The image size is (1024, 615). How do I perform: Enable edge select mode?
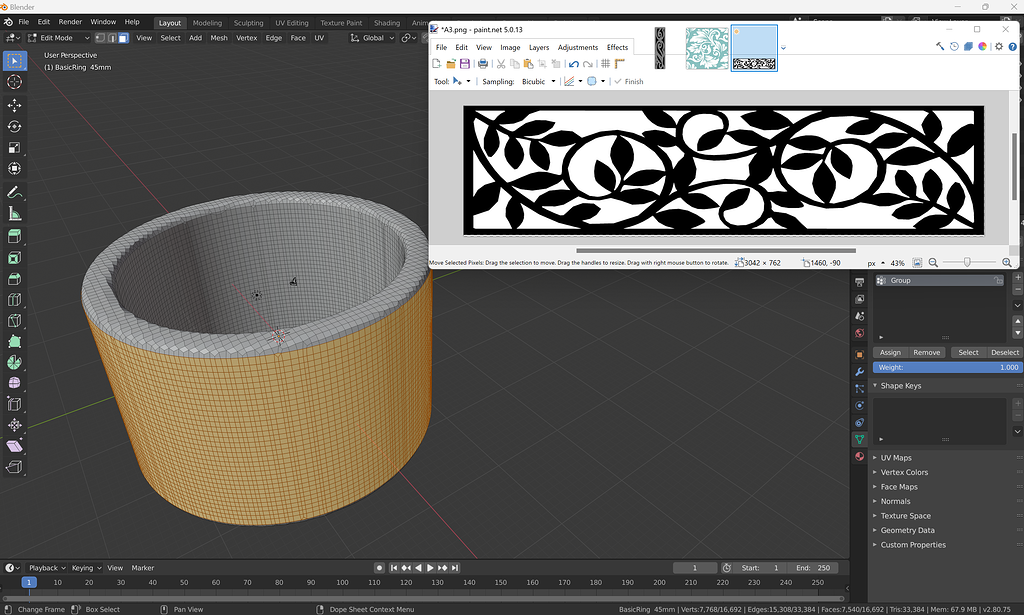coord(112,38)
